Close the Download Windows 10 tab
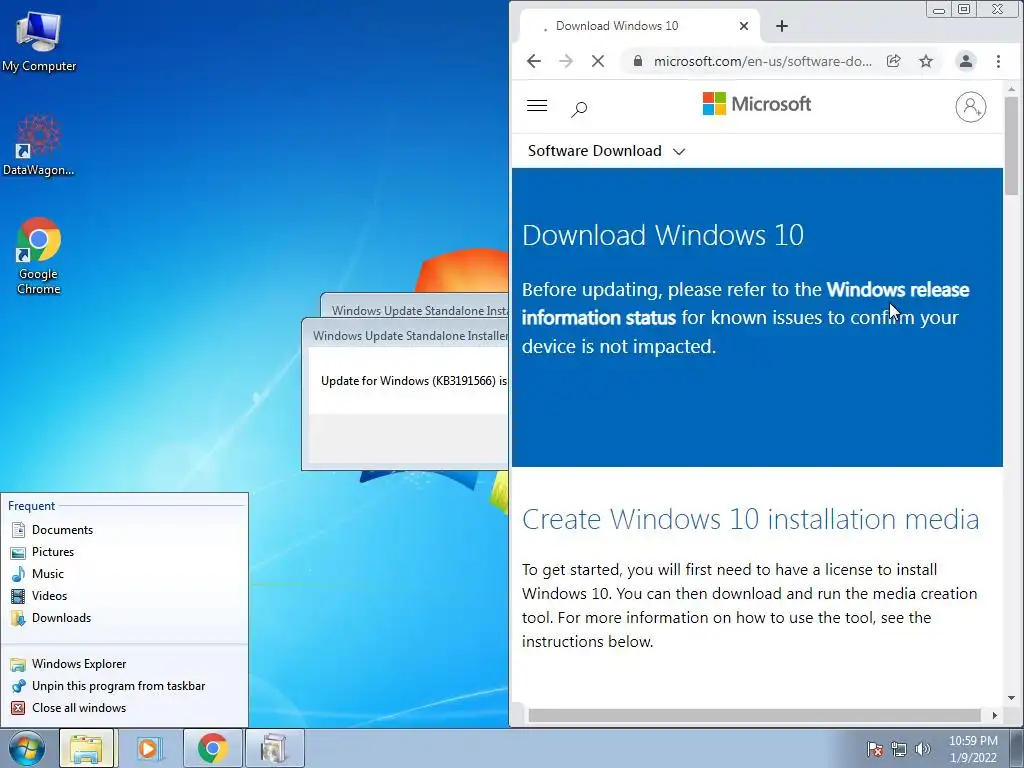 tap(744, 26)
